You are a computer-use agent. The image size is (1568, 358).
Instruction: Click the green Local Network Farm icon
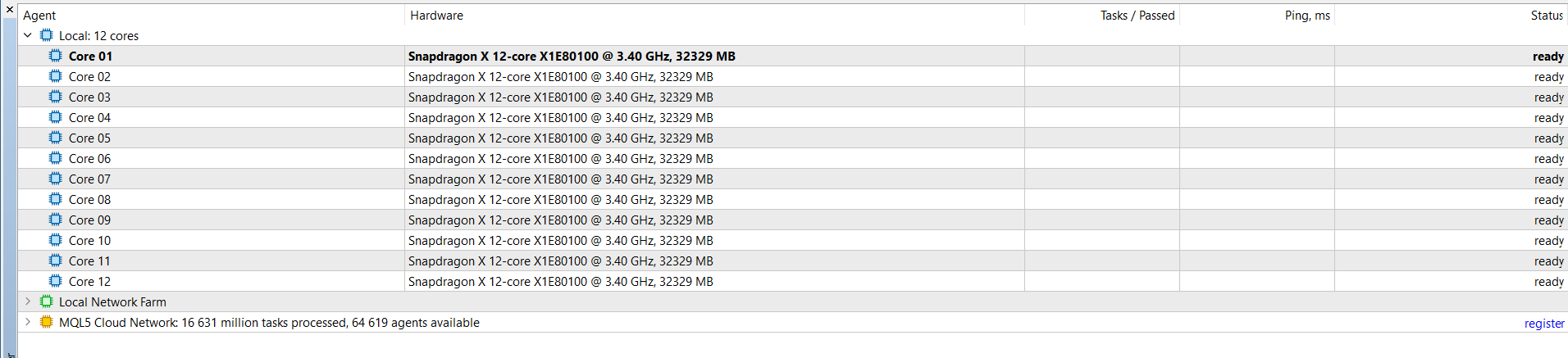[x=46, y=301]
